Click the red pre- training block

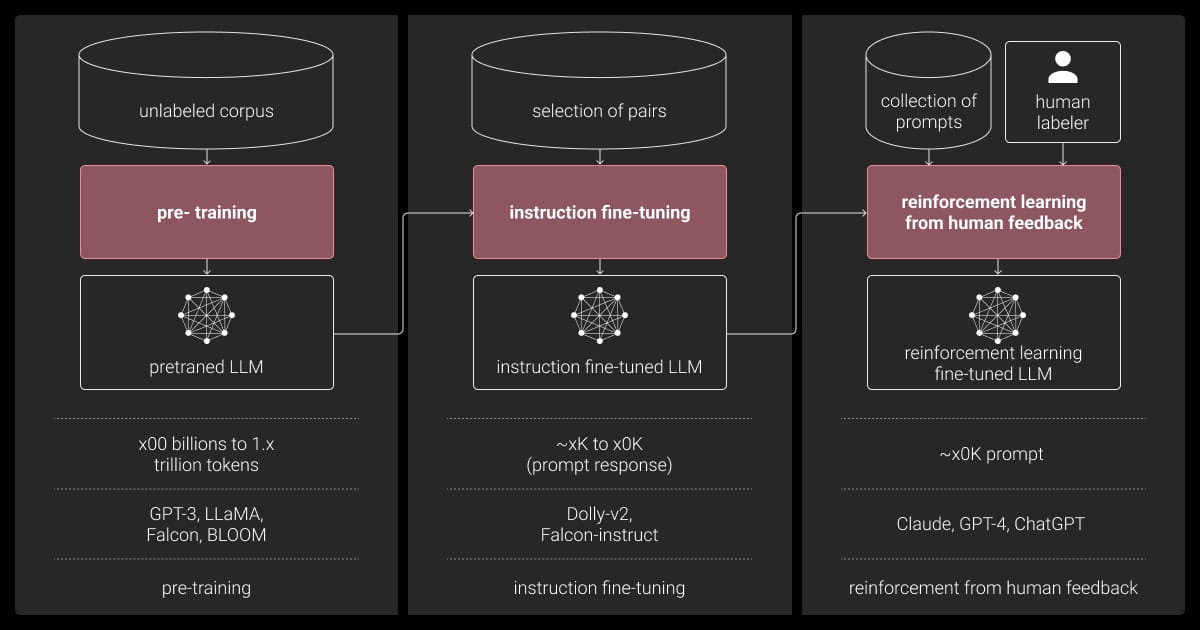pyautogui.click(x=206, y=212)
